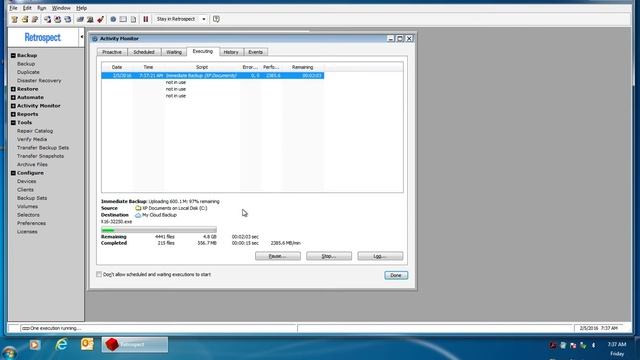Click the red checkmark toolbar icon
The image size is (640, 360).
click(100, 19)
